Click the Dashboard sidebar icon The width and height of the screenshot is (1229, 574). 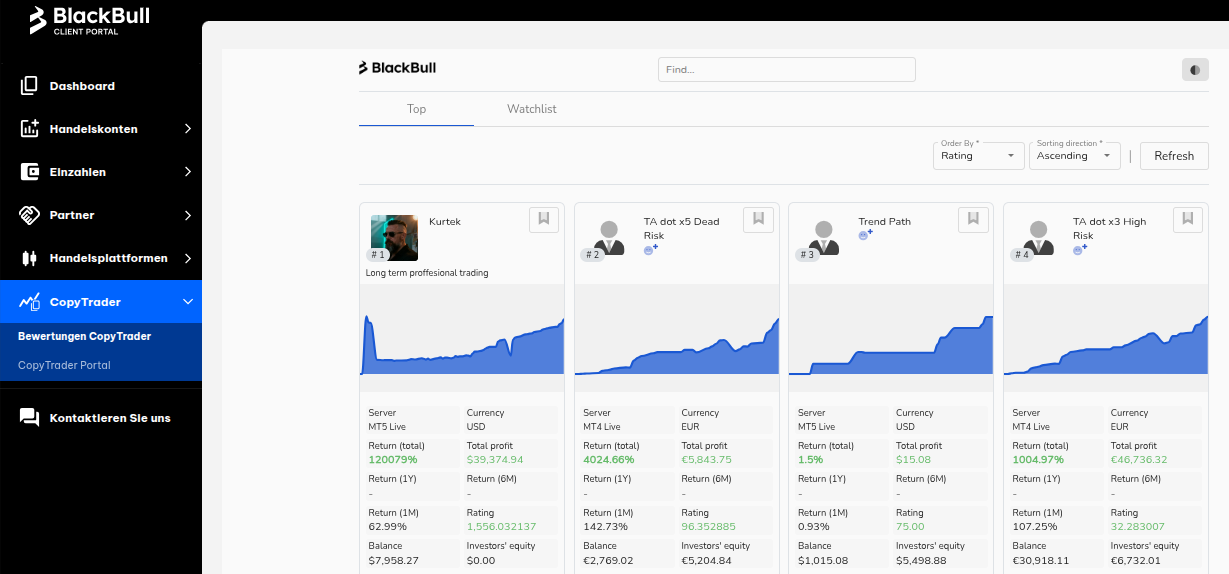29,86
